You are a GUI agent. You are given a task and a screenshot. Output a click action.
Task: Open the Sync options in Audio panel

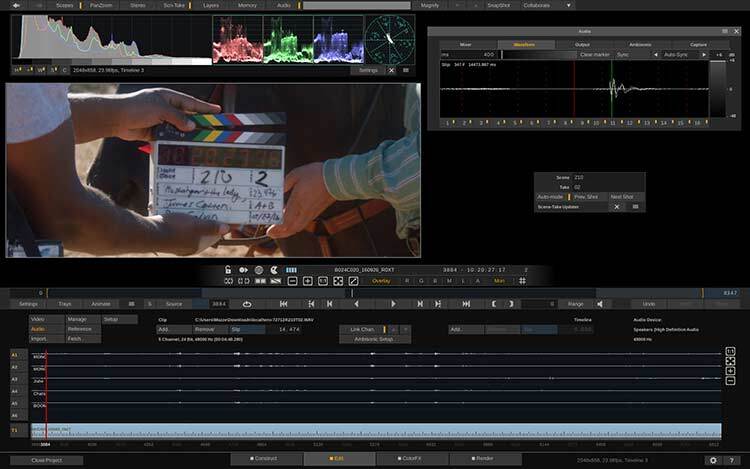point(623,54)
